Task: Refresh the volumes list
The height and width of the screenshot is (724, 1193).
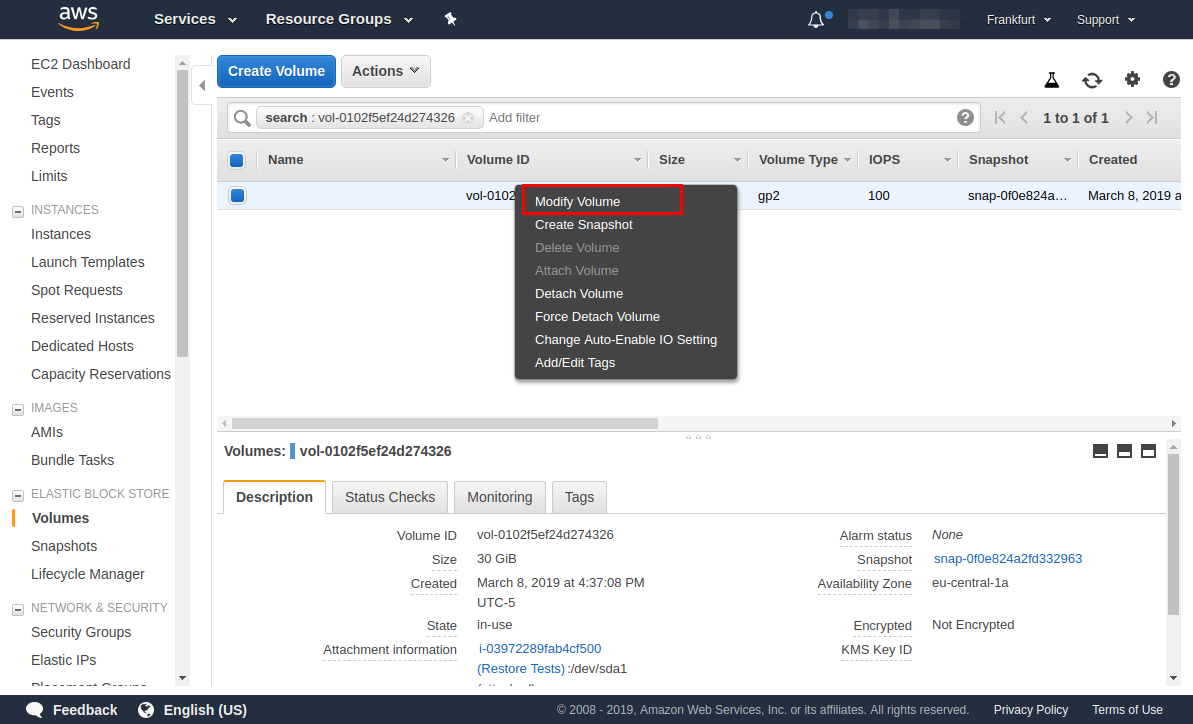Action: click(1091, 78)
